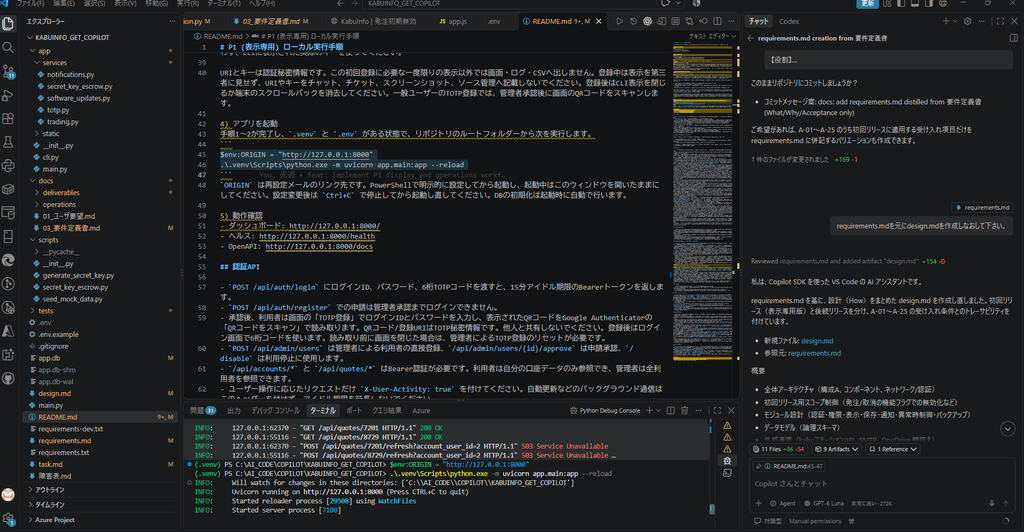The image size is (1024, 532).
Task: Open Markdown preview to the side
Action: click(662, 22)
